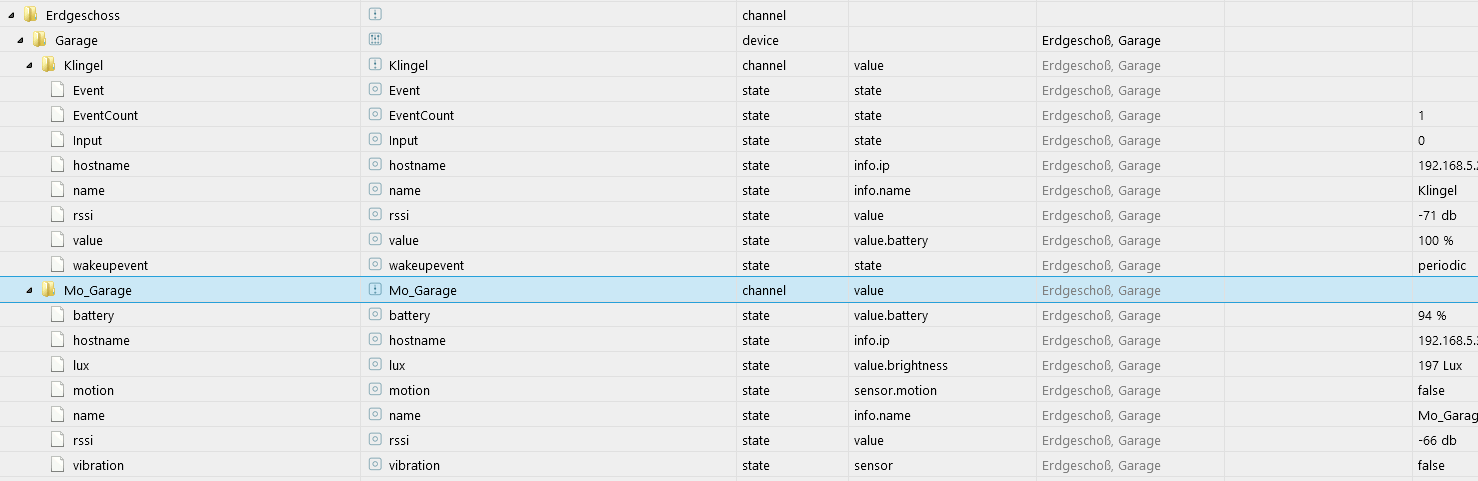The height and width of the screenshot is (481, 1478).
Task: Click the Erdgeschoss folder icon
Action: (30, 15)
